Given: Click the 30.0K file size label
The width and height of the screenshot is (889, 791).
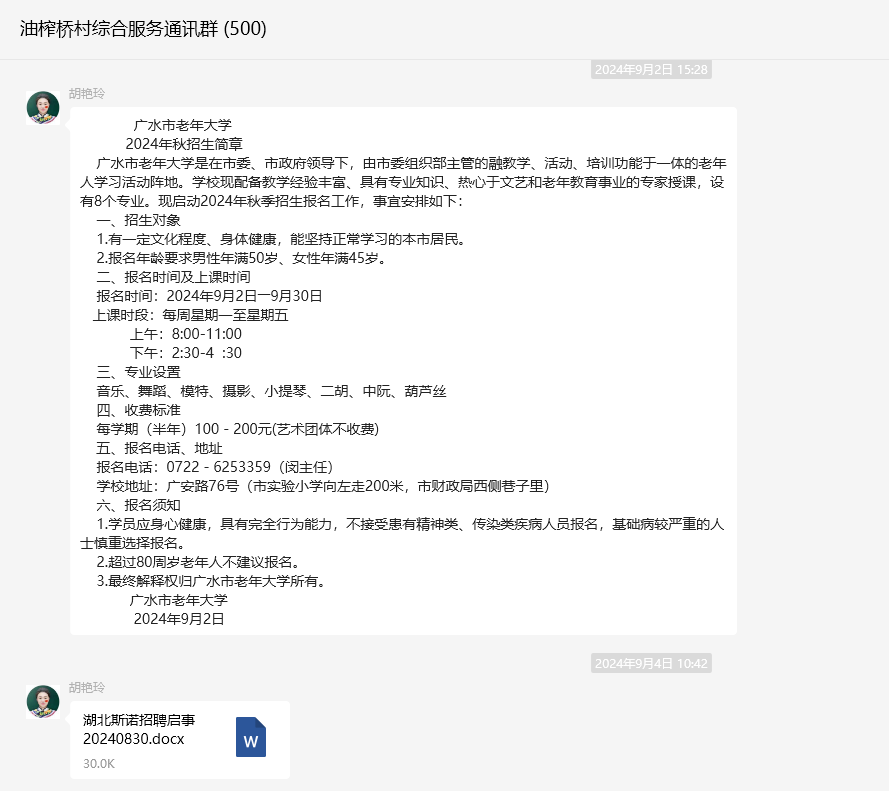Looking at the screenshot, I should (99, 764).
